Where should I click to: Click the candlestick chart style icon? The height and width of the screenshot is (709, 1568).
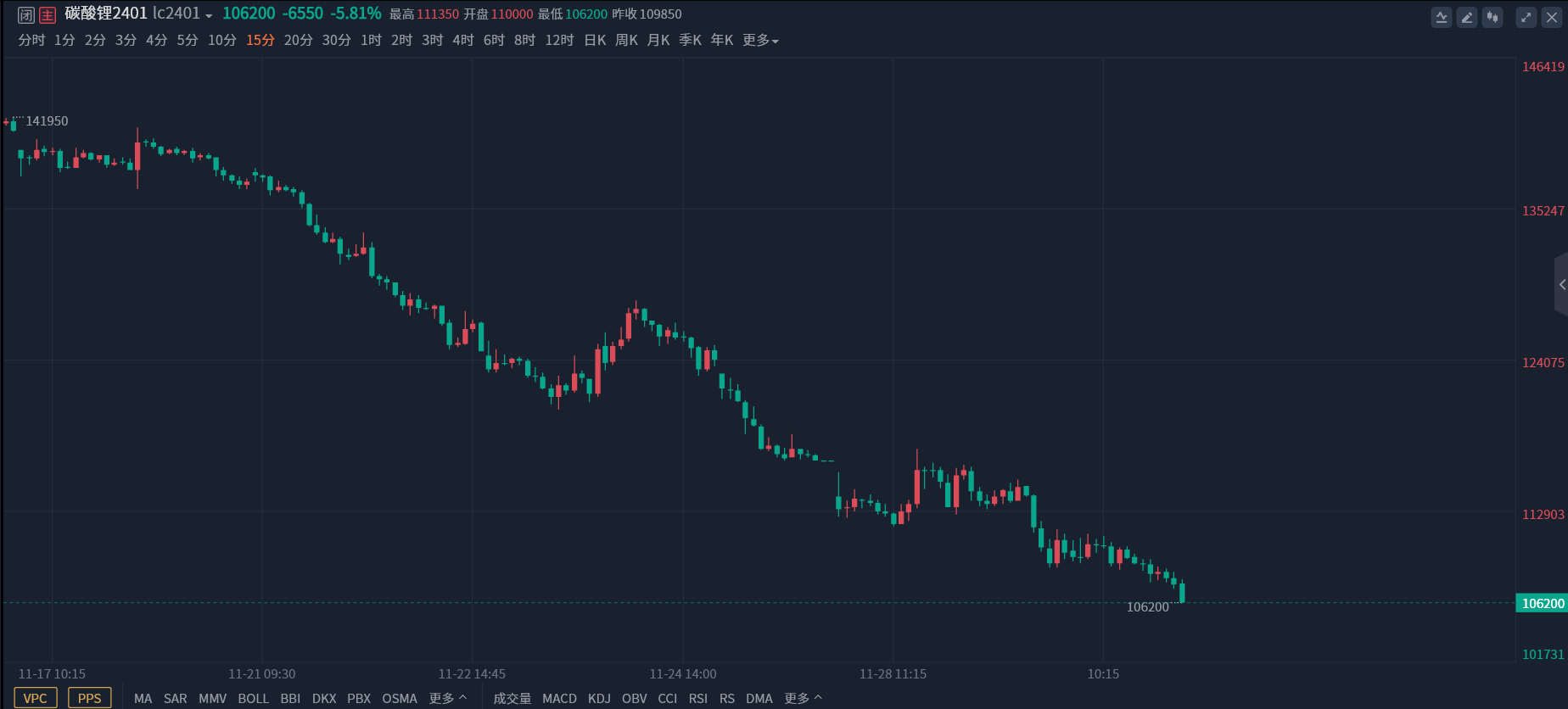point(1492,17)
